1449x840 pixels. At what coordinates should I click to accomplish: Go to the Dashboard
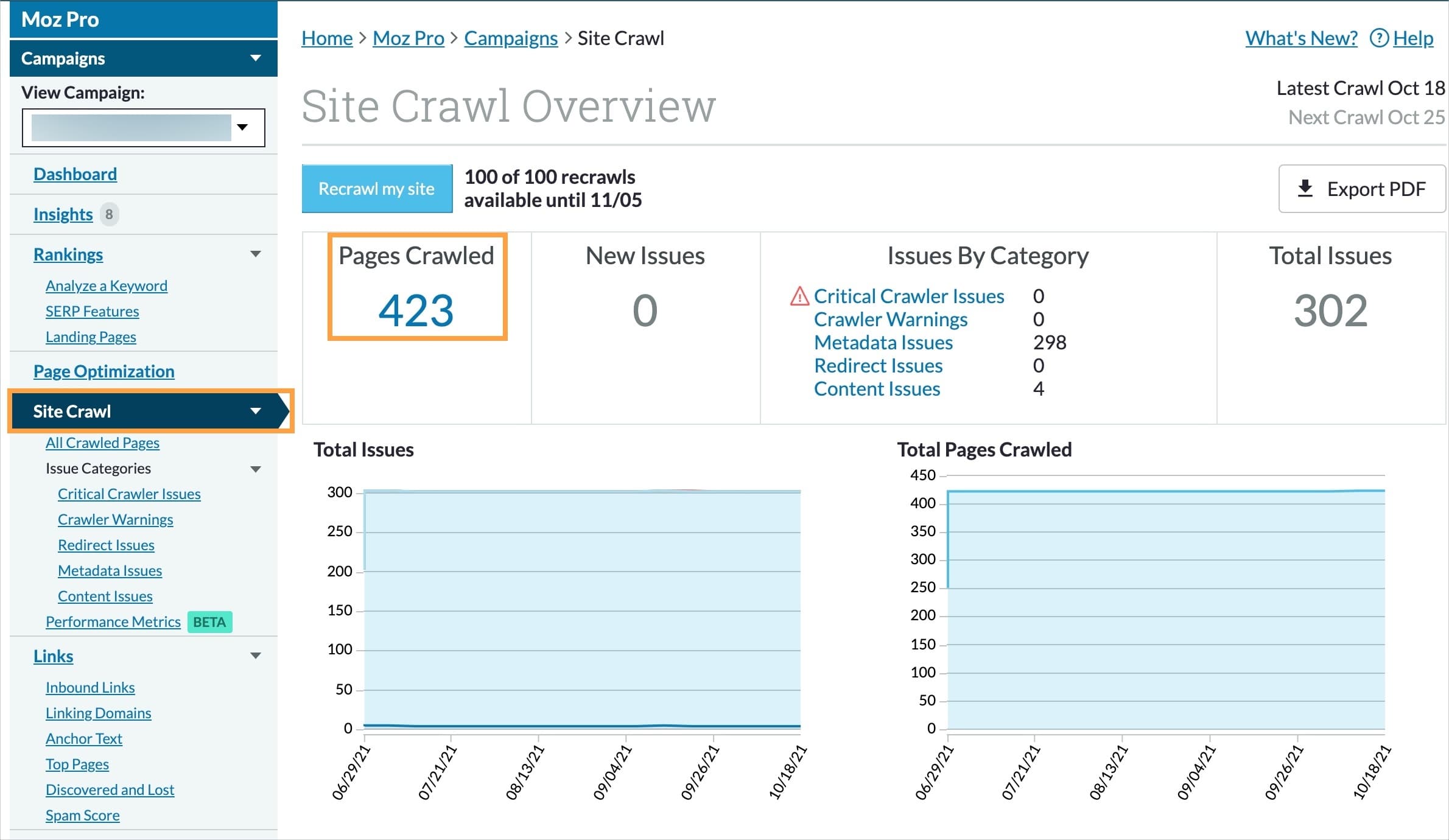(x=75, y=173)
